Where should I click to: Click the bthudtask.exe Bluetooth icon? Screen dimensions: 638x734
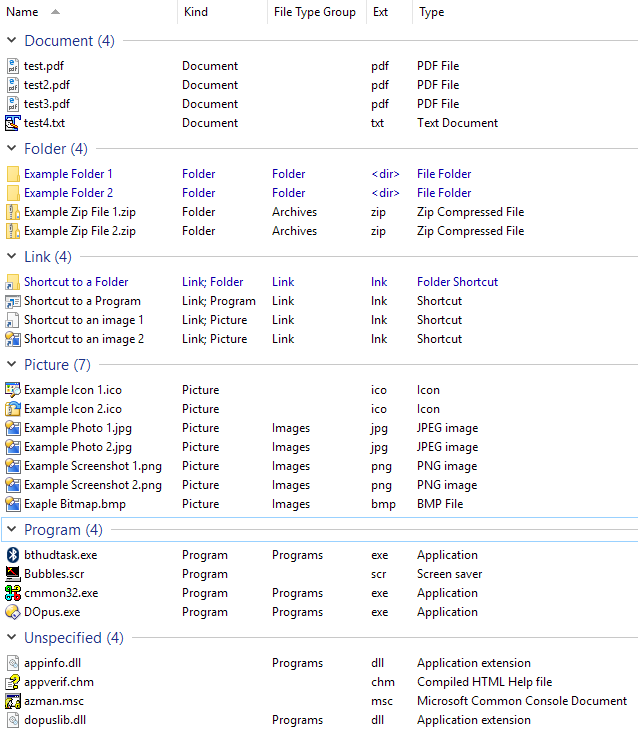coord(13,555)
